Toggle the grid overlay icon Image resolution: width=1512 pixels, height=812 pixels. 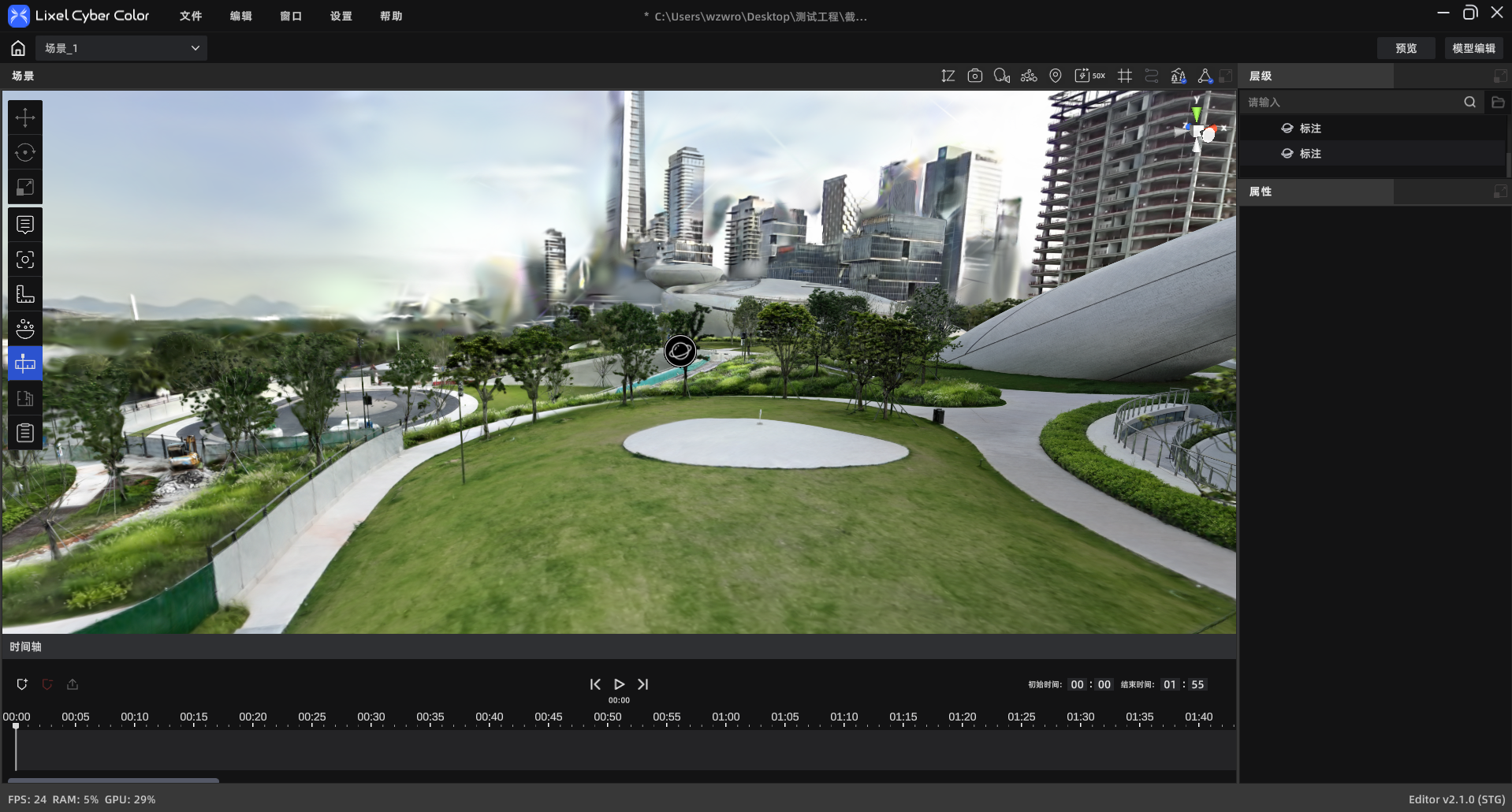1125,76
